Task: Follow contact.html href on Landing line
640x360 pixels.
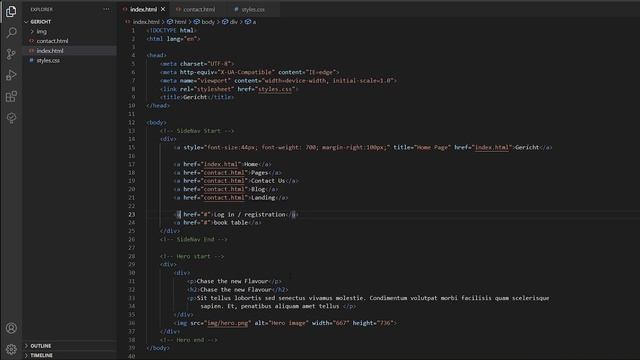Action: coord(224,198)
